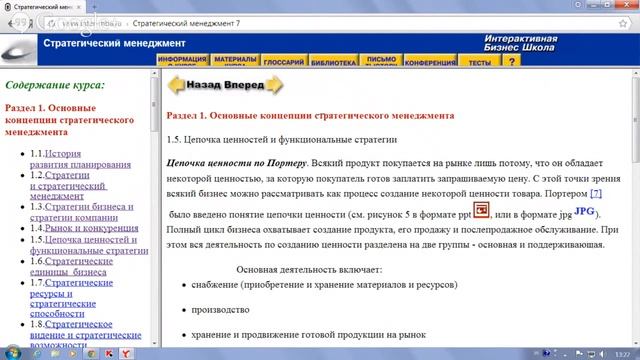Open File Explorer folder on taskbar
Image resolution: width=640 pixels, height=360 pixels.
[55, 353]
